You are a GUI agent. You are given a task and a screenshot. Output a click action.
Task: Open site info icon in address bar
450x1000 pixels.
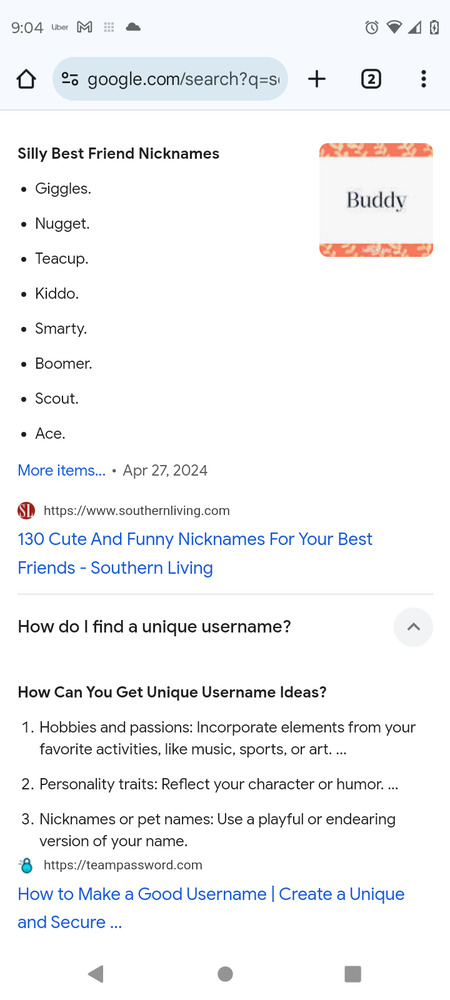tap(69, 79)
